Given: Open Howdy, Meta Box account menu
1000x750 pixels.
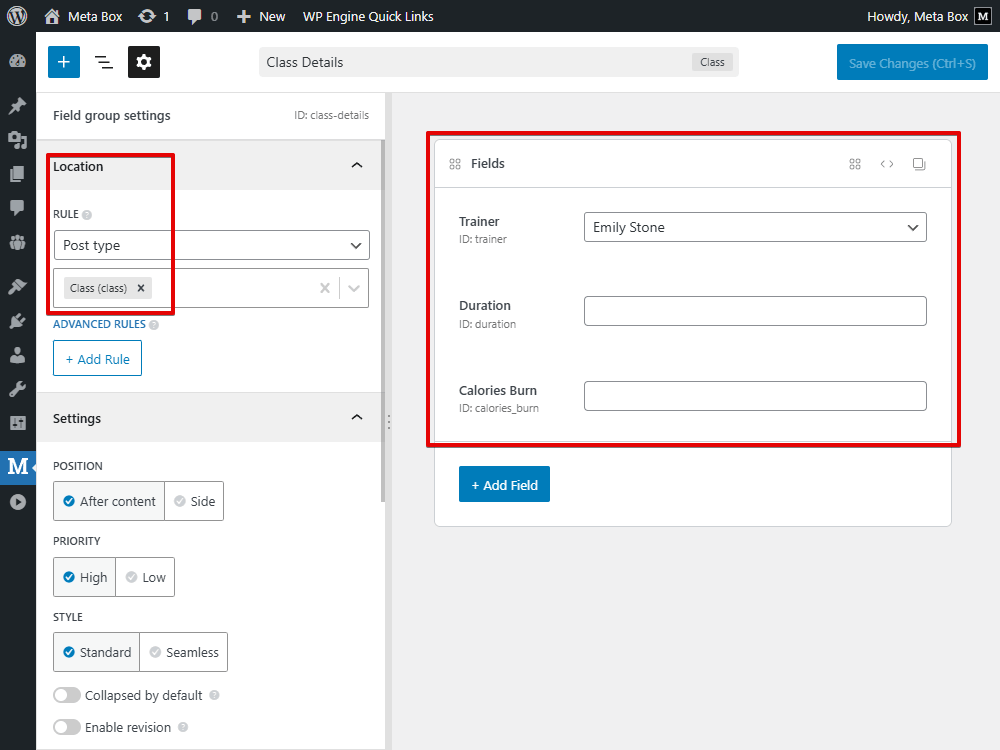Looking at the screenshot, I should point(929,16).
